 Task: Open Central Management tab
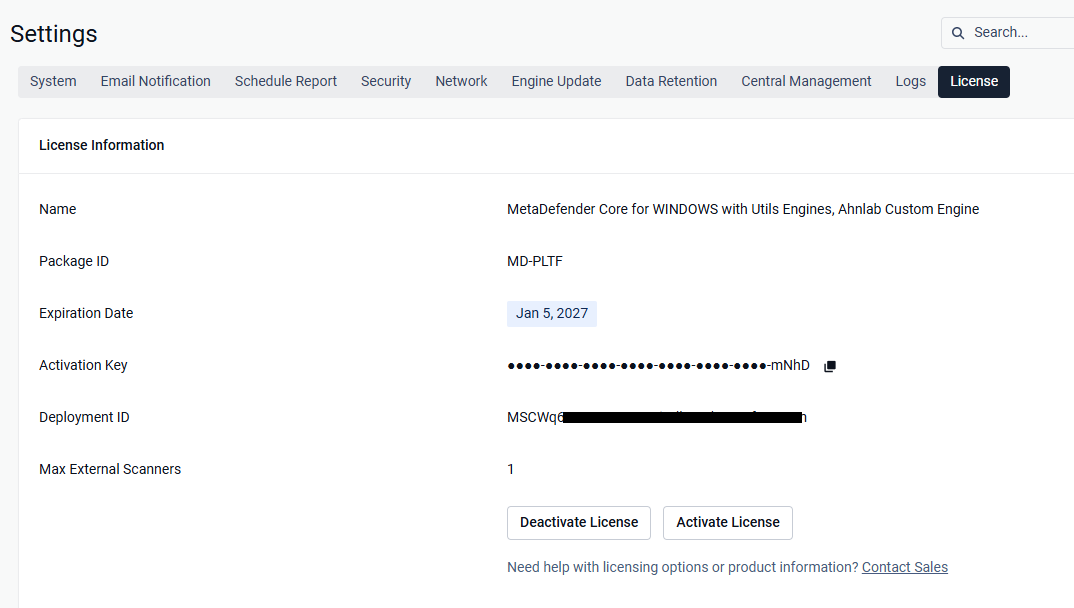click(806, 81)
